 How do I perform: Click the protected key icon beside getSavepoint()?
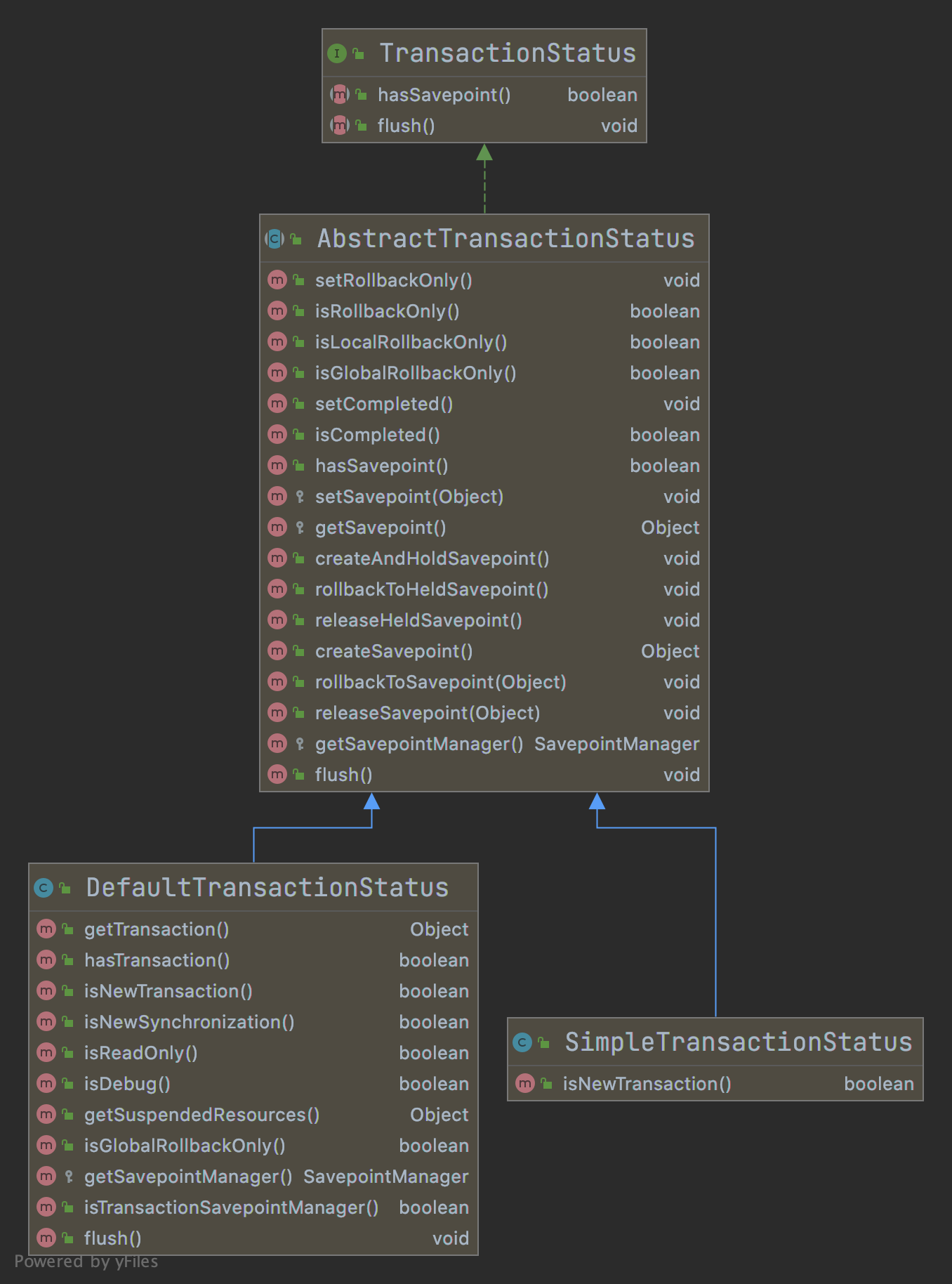pyautogui.click(x=300, y=528)
